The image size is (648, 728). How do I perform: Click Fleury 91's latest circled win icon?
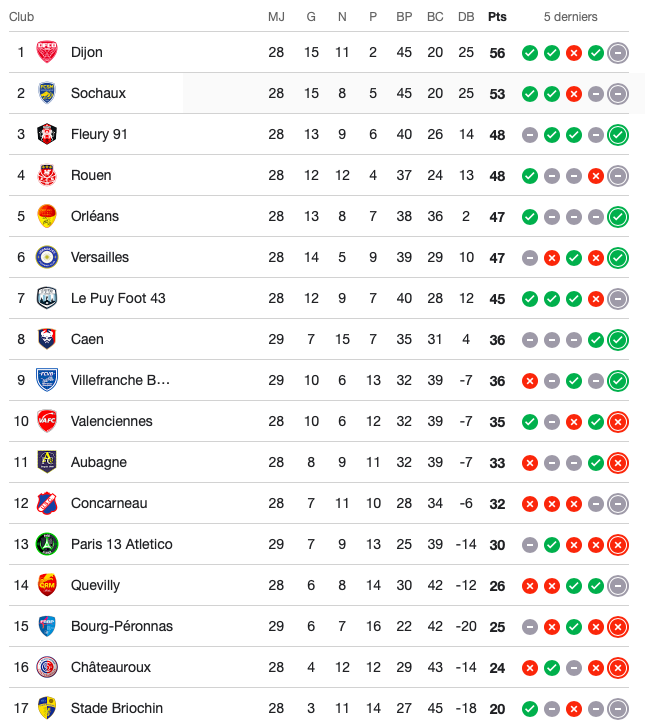(x=618, y=135)
